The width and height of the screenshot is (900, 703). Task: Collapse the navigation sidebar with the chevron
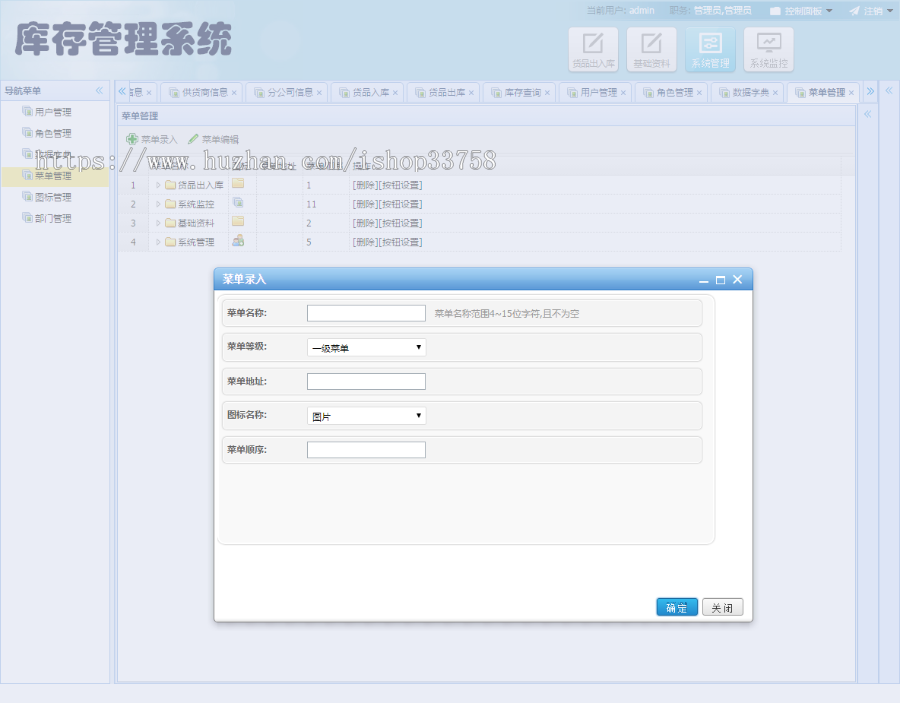[x=100, y=90]
